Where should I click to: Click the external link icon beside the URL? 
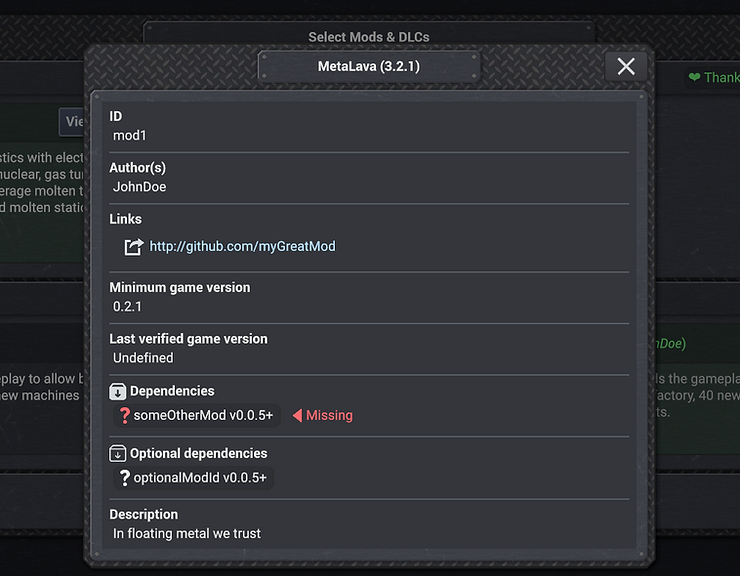pyautogui.click(x=133, y=247)
